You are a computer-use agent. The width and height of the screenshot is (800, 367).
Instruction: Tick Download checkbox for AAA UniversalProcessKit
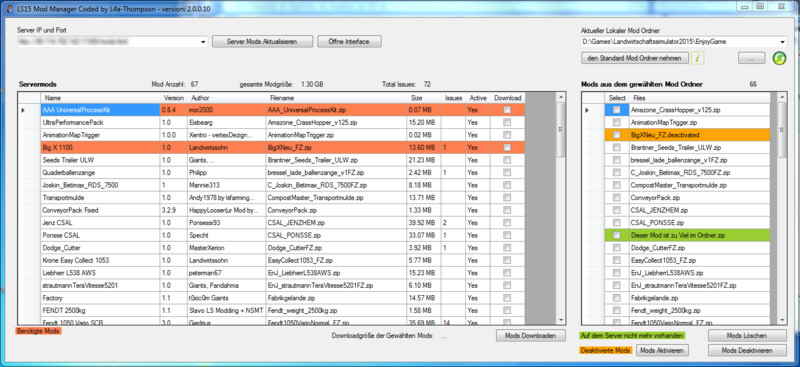point(507,110)
